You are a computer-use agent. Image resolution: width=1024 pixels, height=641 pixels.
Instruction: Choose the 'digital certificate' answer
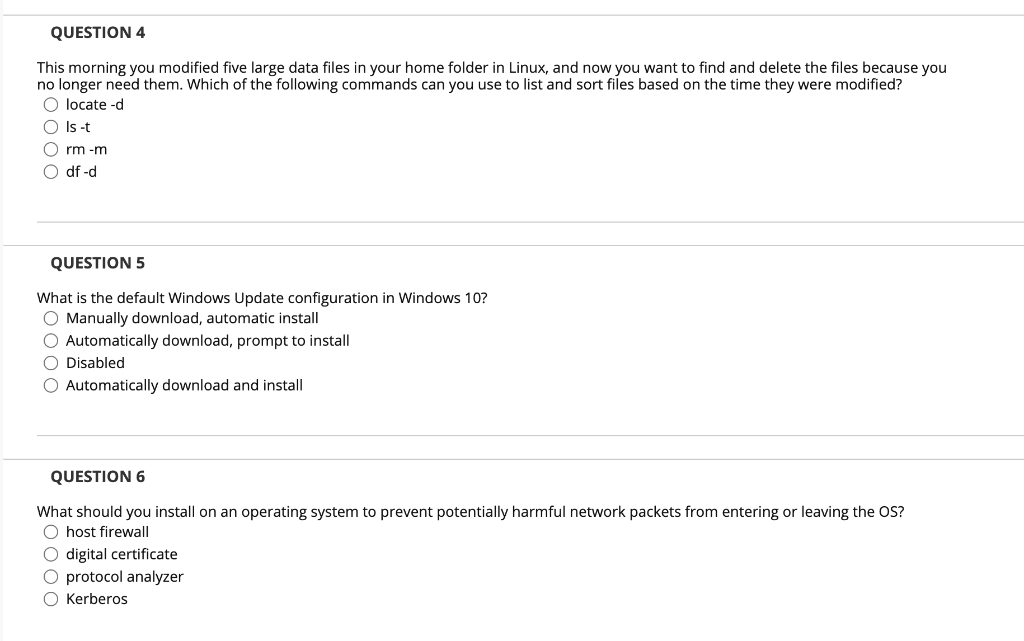[x=51, y=554]
